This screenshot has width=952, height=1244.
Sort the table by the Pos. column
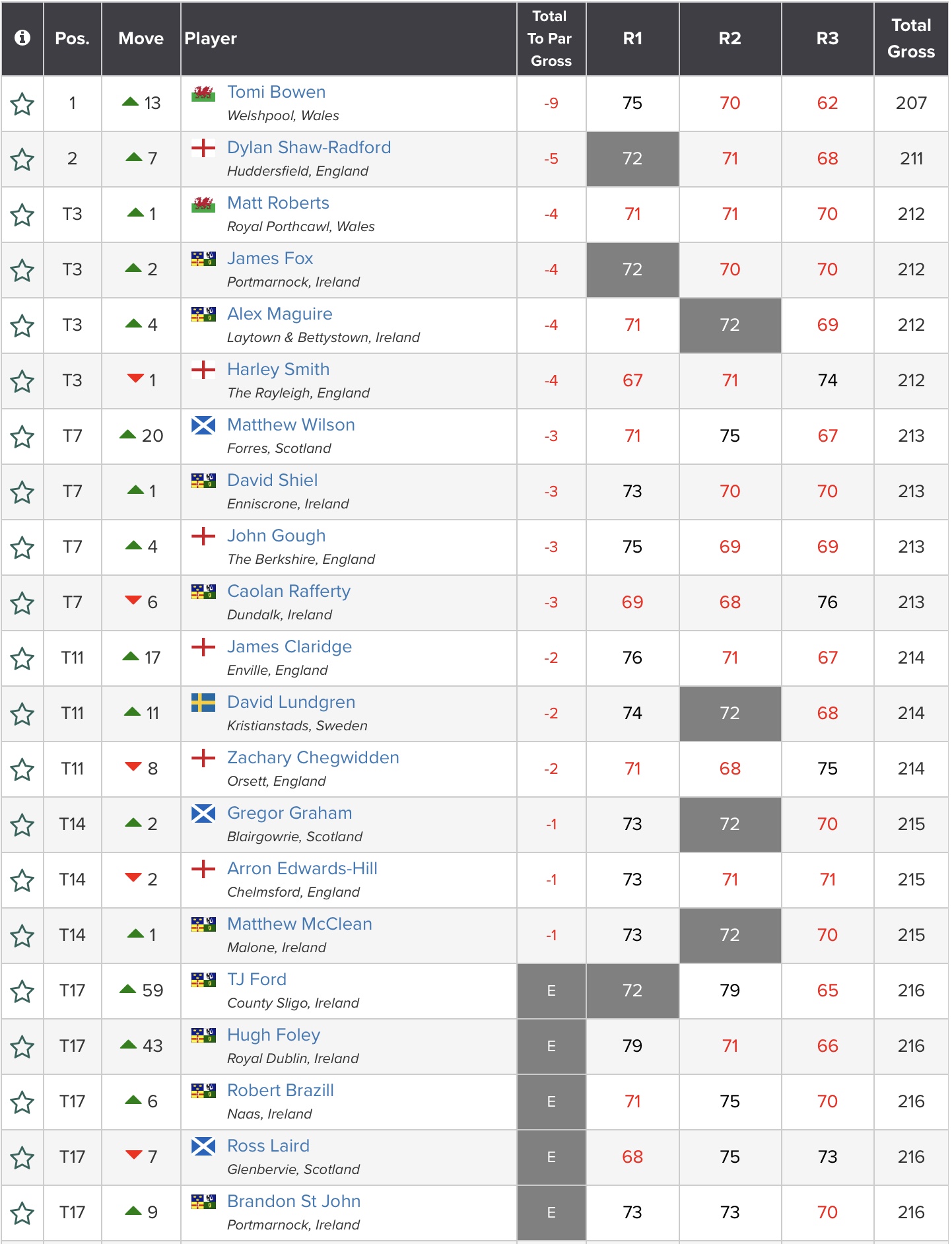[72, 38]
